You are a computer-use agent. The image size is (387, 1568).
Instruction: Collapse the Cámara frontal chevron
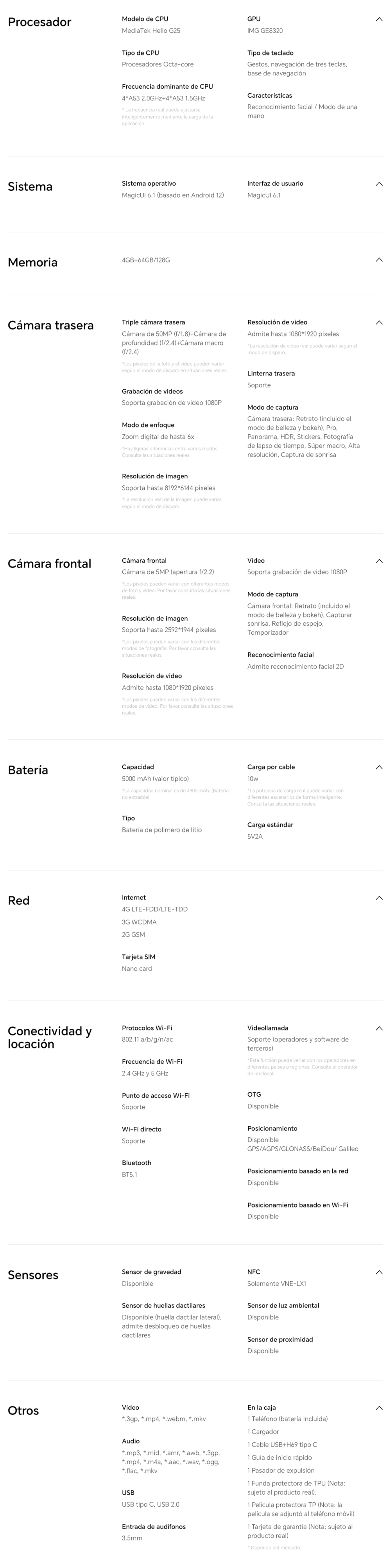[379, 561]
